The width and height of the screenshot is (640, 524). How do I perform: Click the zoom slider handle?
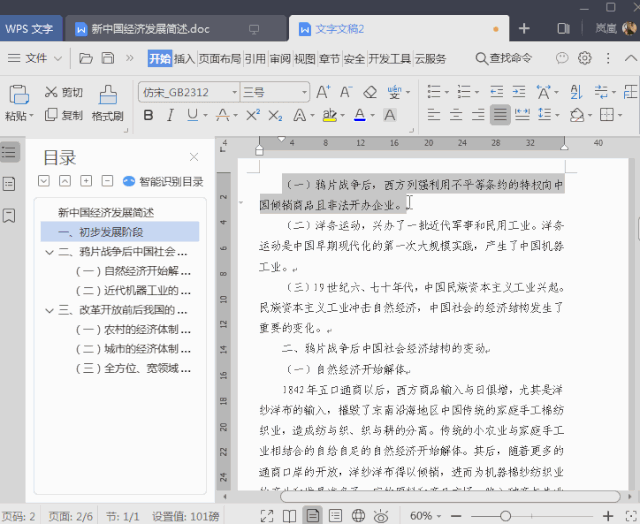(x=505, y=516)
